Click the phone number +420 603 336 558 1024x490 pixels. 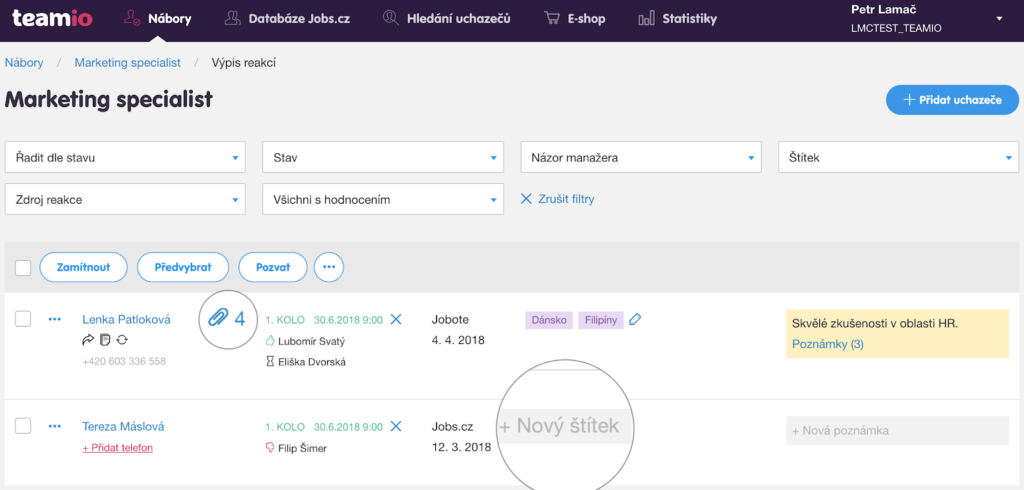pyautogui.click(x=124, y=361)
